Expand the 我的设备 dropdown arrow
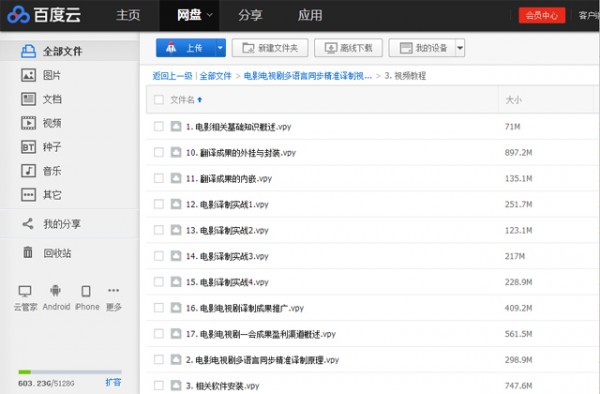 460,48
